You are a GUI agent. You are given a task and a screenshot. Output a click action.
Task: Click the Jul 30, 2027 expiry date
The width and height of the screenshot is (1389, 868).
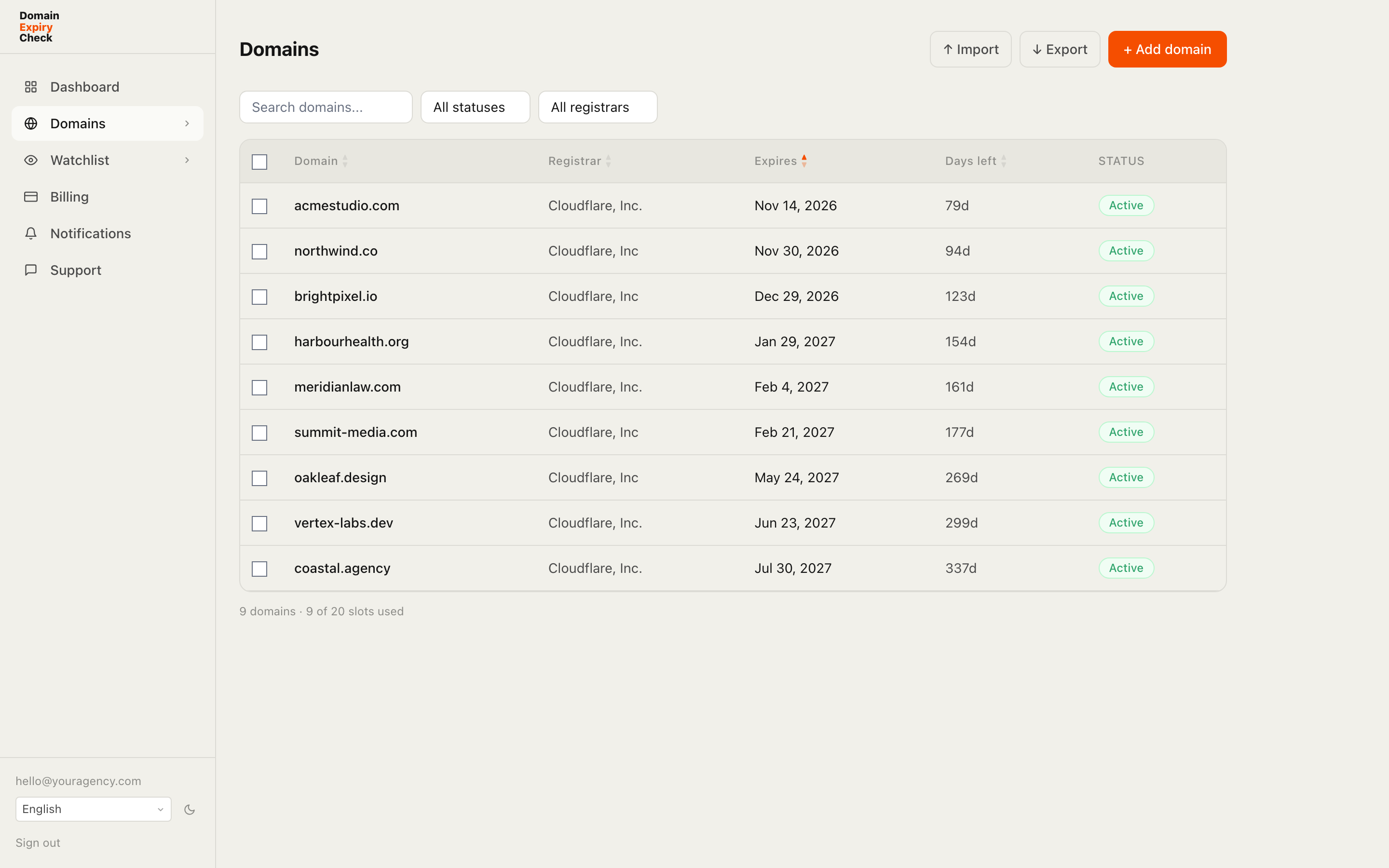[x=793, y=569]
